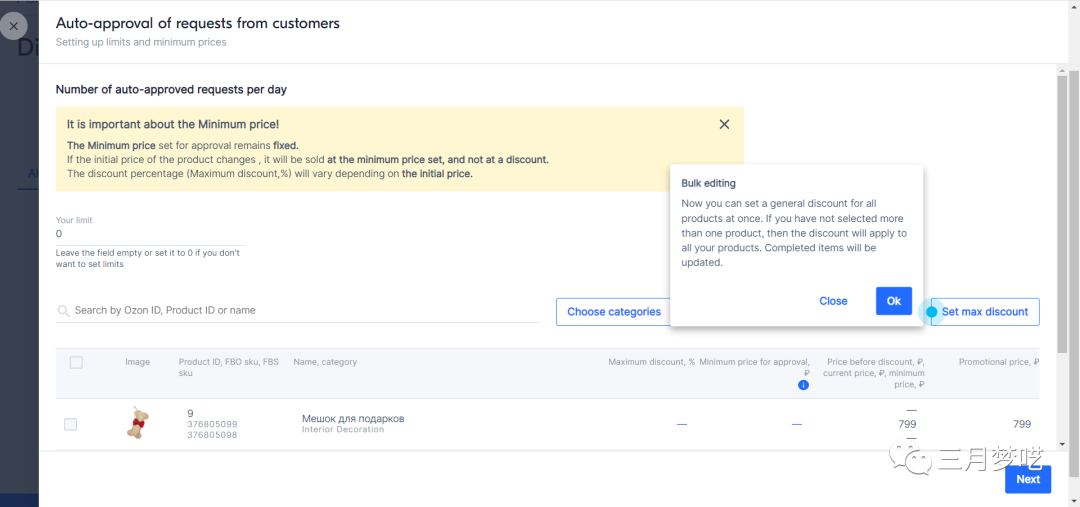The image size is (1080, 507).
Task: Close the auto-approval dialog with the X
Action: pos(14,26)
